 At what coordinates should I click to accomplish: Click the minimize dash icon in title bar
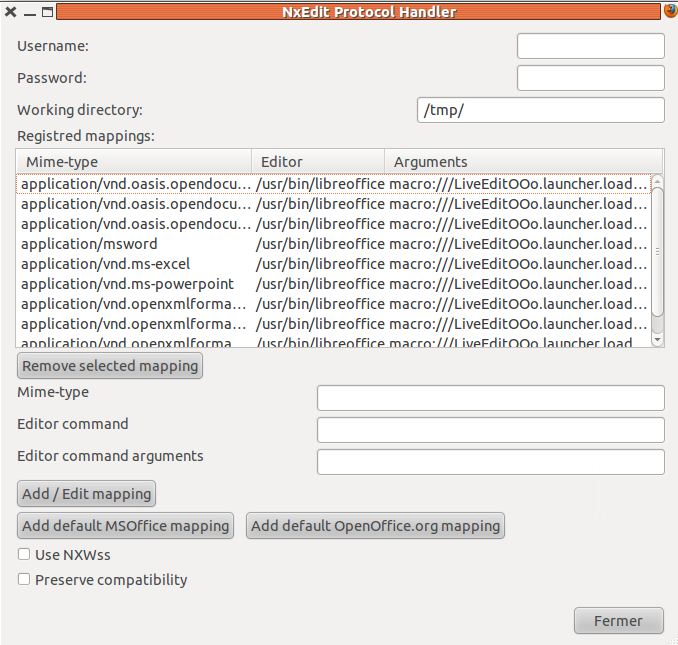click(x=30, y=12)
